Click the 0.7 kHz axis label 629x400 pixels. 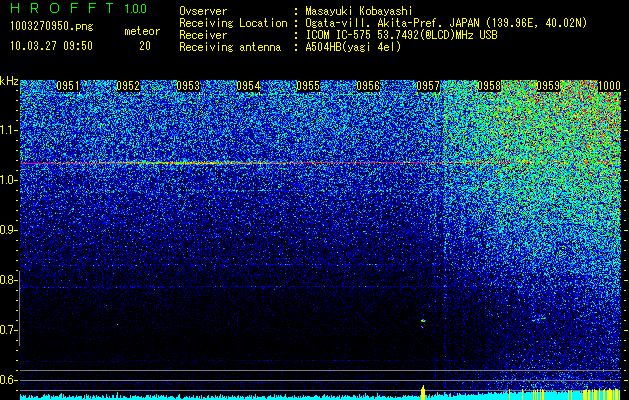tap(8, 330)
